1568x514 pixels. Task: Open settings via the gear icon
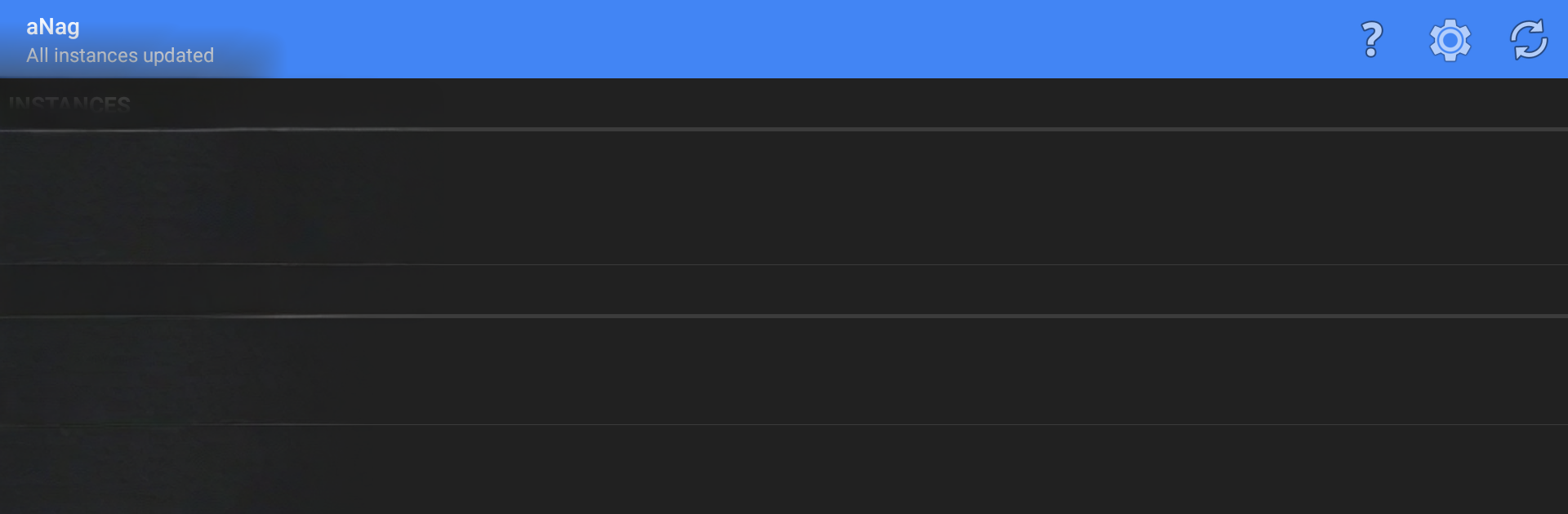pos(1450,39)
